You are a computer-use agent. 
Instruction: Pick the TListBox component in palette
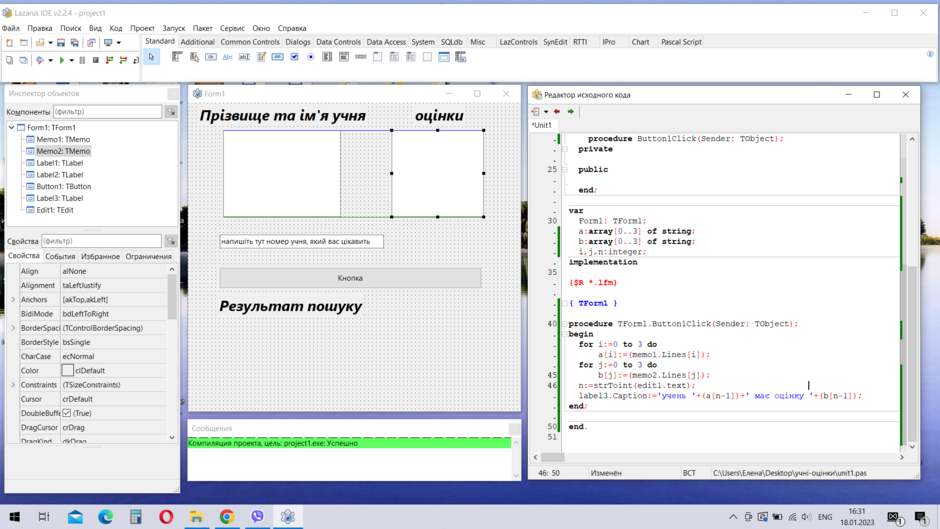327,57
